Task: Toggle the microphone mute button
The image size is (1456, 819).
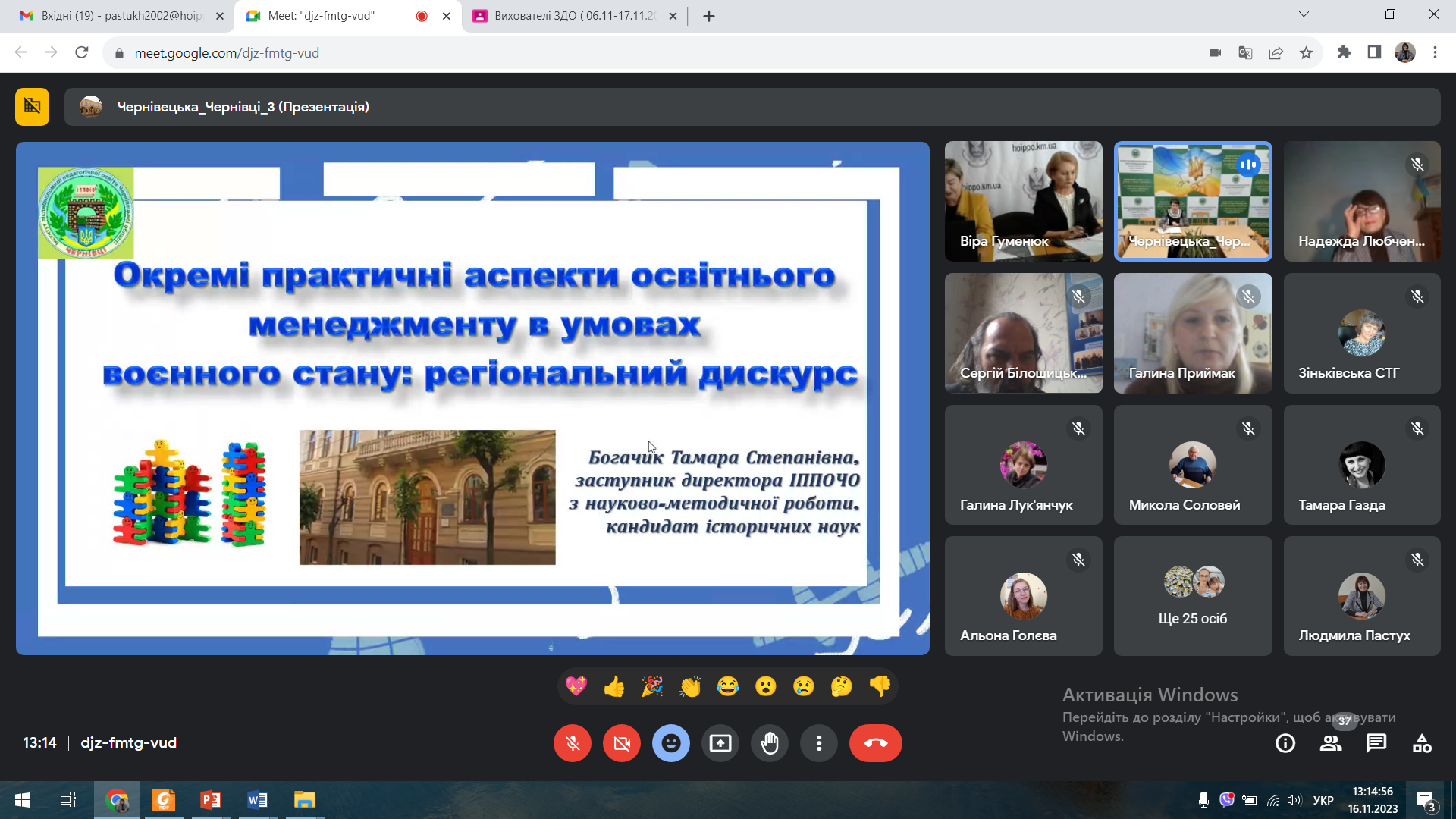Action: click(x=573, y=743)
